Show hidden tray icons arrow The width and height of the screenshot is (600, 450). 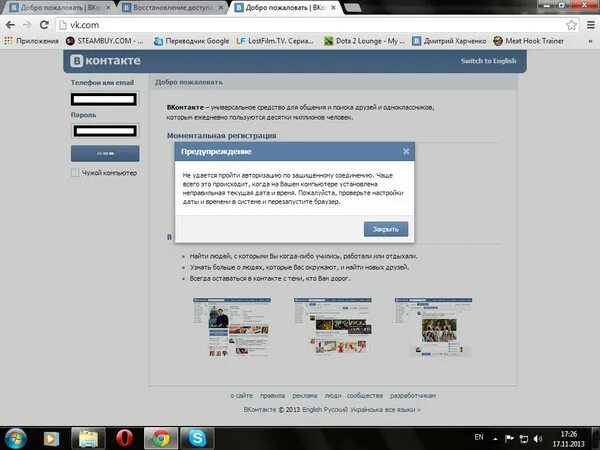pos(495,439)
